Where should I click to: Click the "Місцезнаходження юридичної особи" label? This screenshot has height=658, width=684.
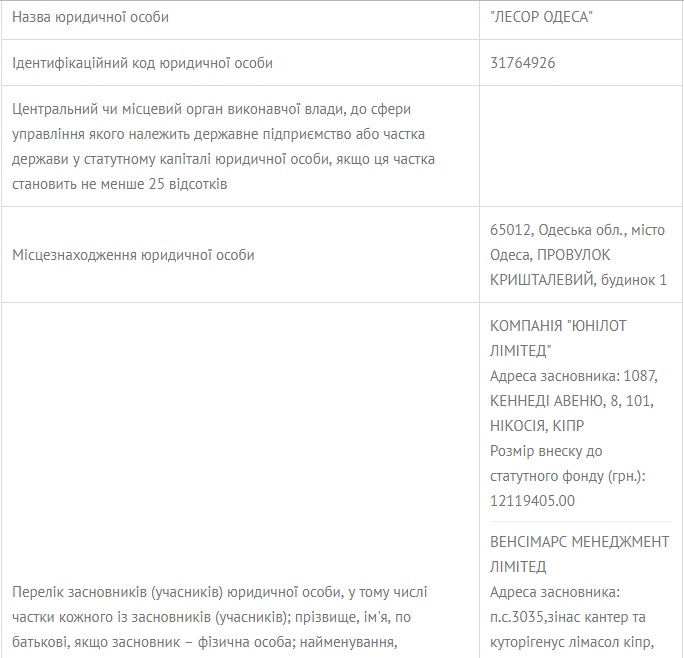133,255
